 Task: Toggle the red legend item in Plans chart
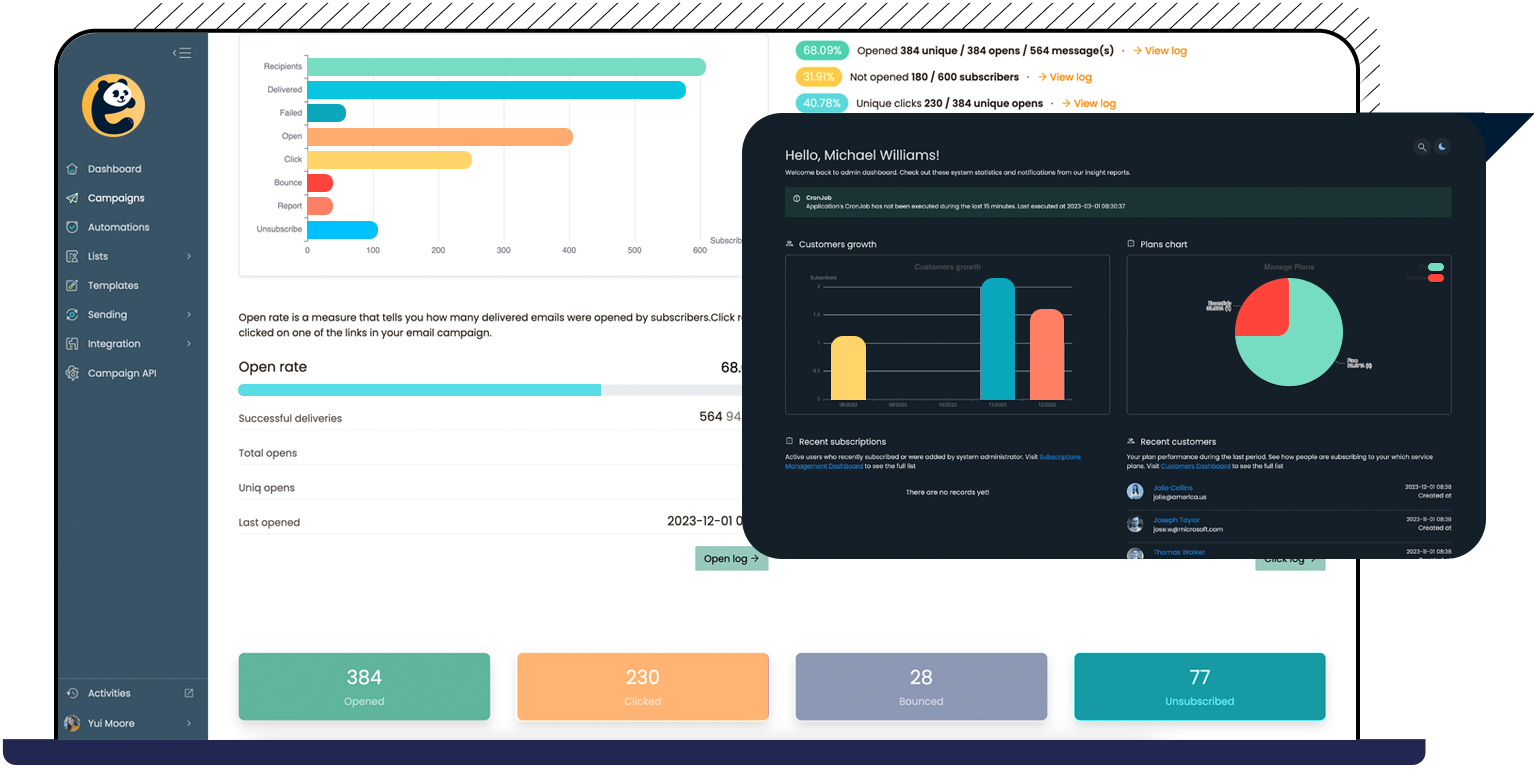click(1436, 278)
